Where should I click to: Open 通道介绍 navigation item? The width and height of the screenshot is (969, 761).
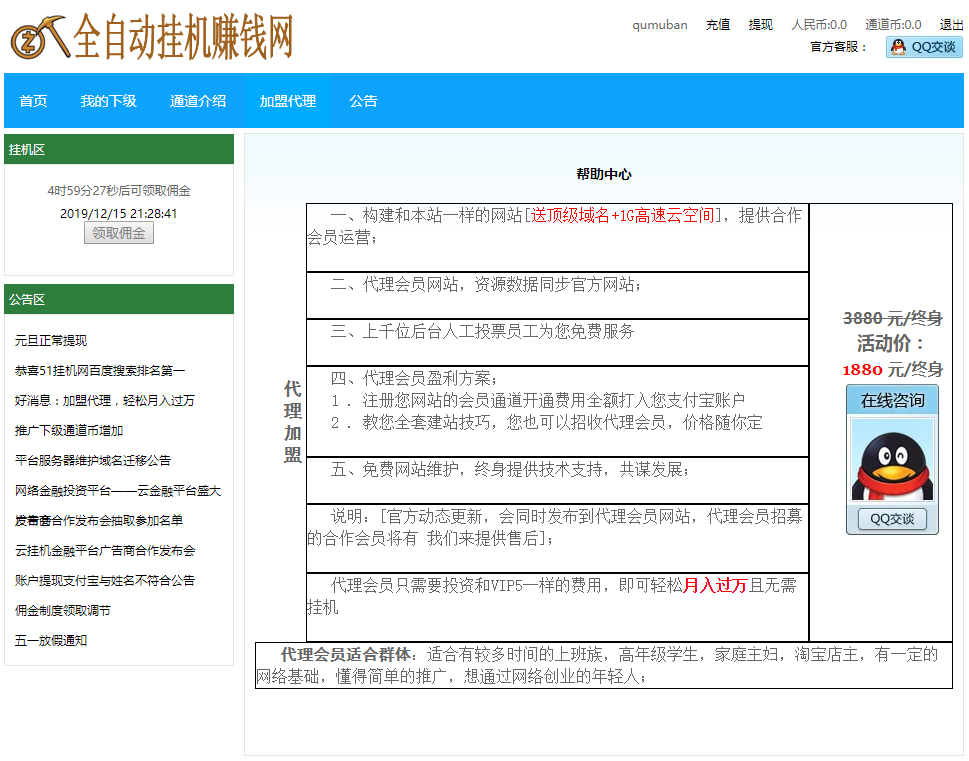tap(198, 101)
